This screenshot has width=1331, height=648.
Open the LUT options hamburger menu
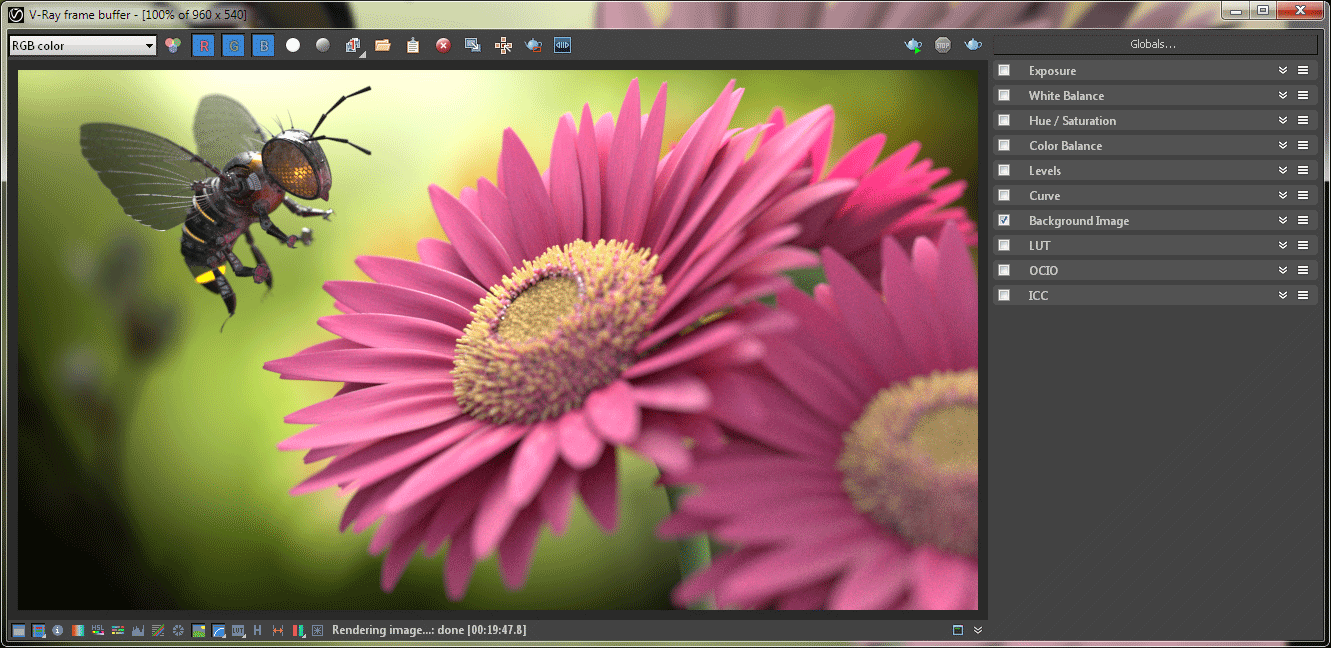click(x=1303, y=245)
